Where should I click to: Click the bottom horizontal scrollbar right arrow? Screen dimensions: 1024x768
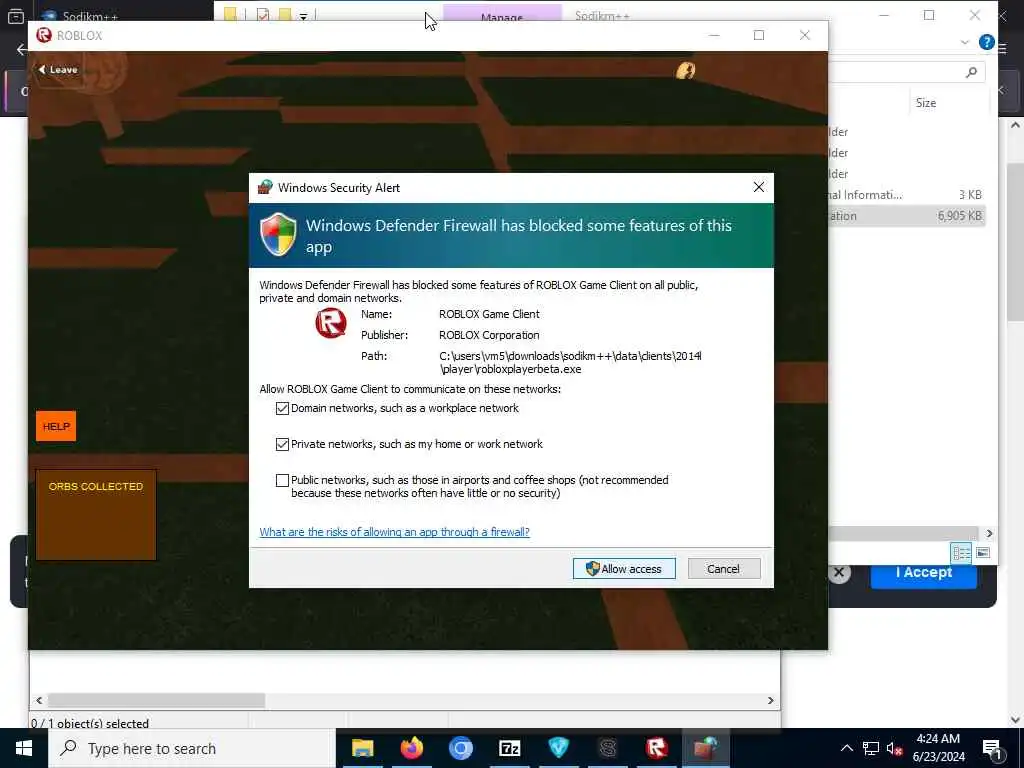coord(771,700)
